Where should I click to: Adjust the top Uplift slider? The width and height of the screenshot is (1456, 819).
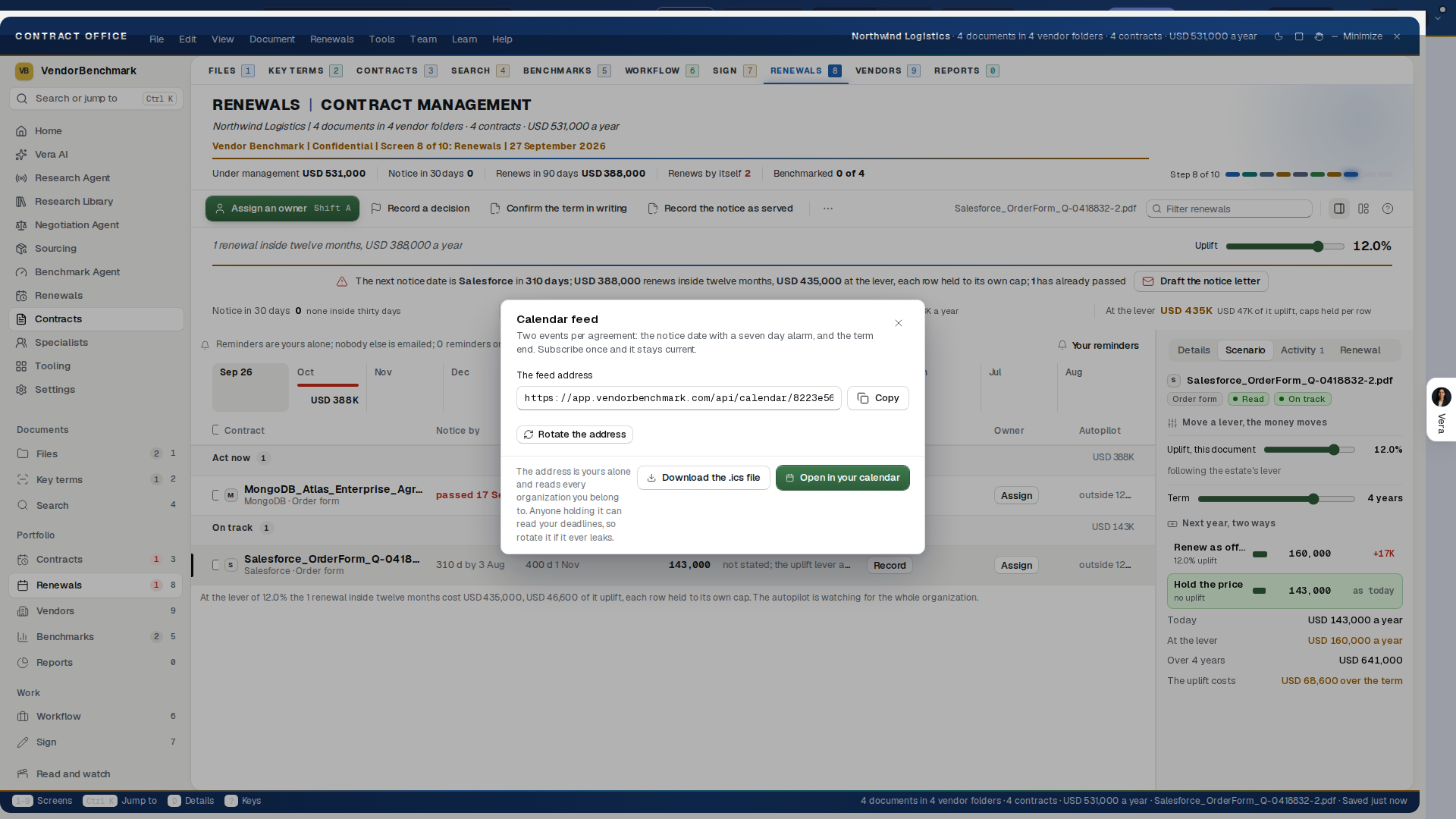point(1285,246)
